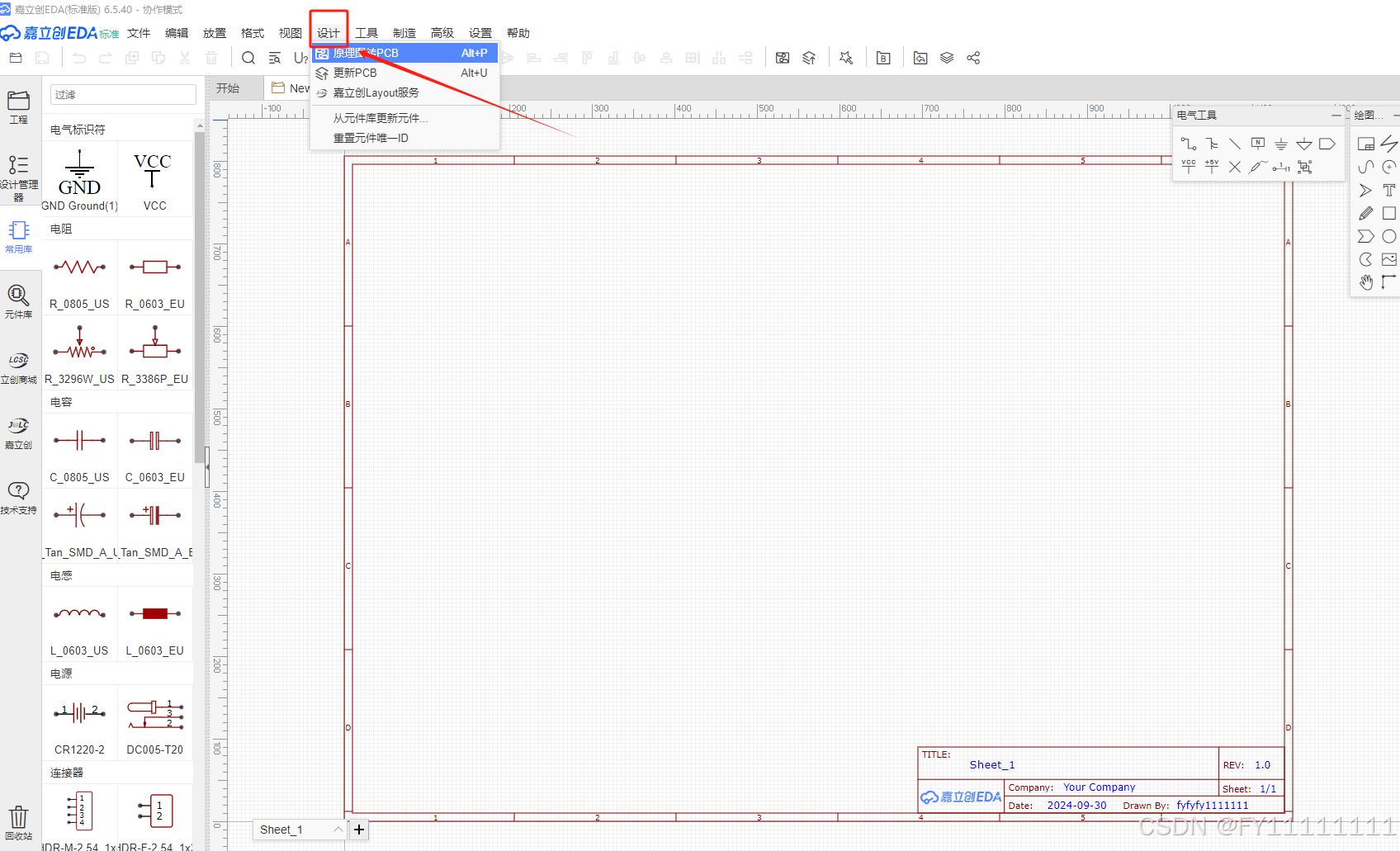Screen dimensions: 1400x851
Task: Select the R_0603_EU resistor
Action: pos(154,278)
